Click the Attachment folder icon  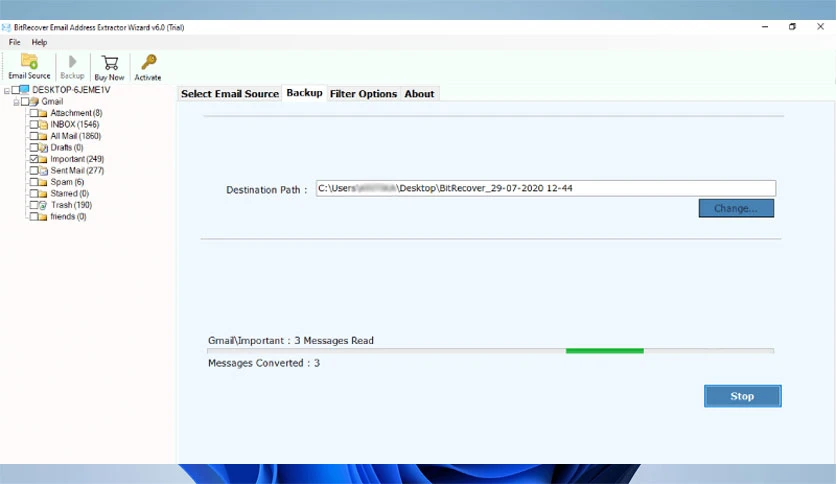coord(43,113)
